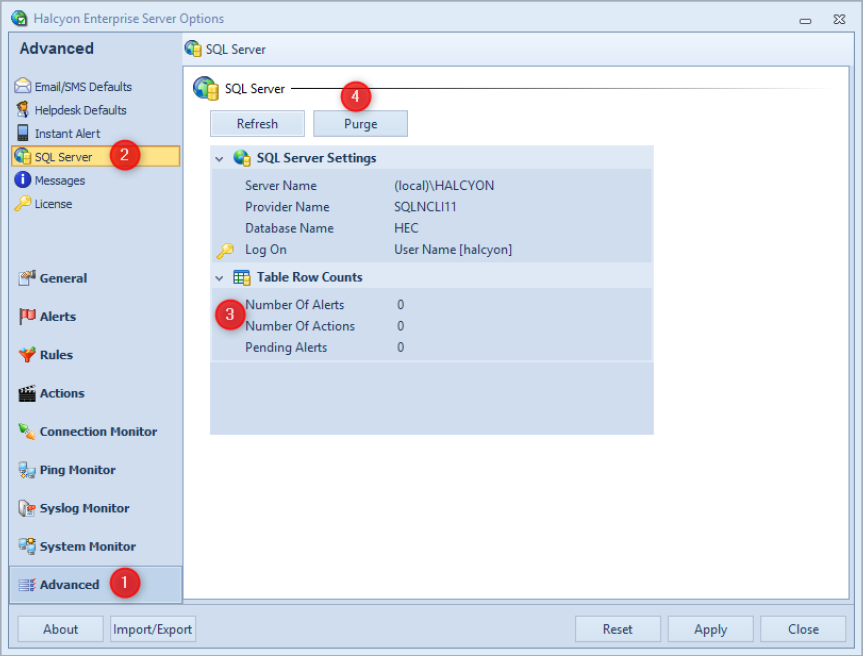Screen dimensions: 864x656
Task: Click the Instant Alert phone icon
Action: [22, 133]
